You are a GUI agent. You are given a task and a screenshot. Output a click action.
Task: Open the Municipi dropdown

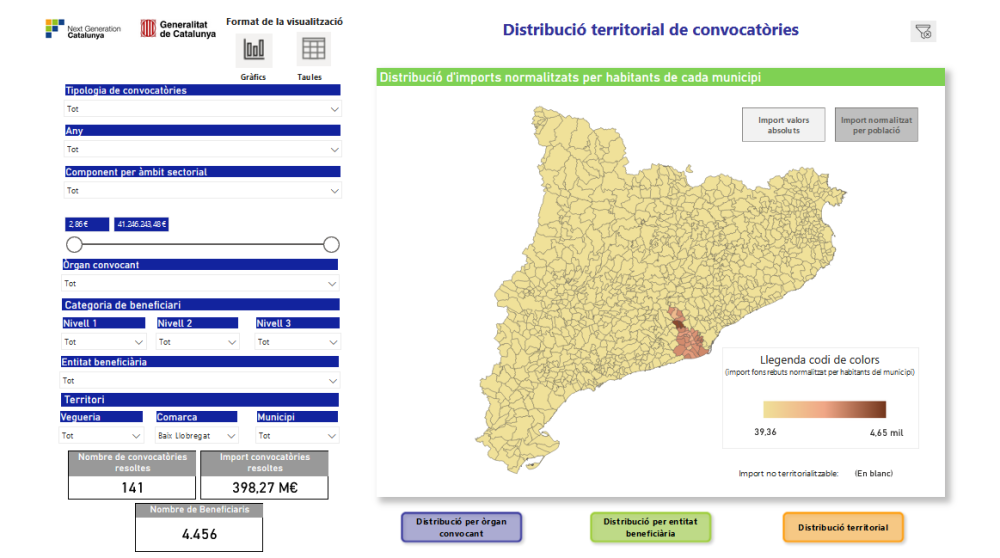[x=297, y=436]
